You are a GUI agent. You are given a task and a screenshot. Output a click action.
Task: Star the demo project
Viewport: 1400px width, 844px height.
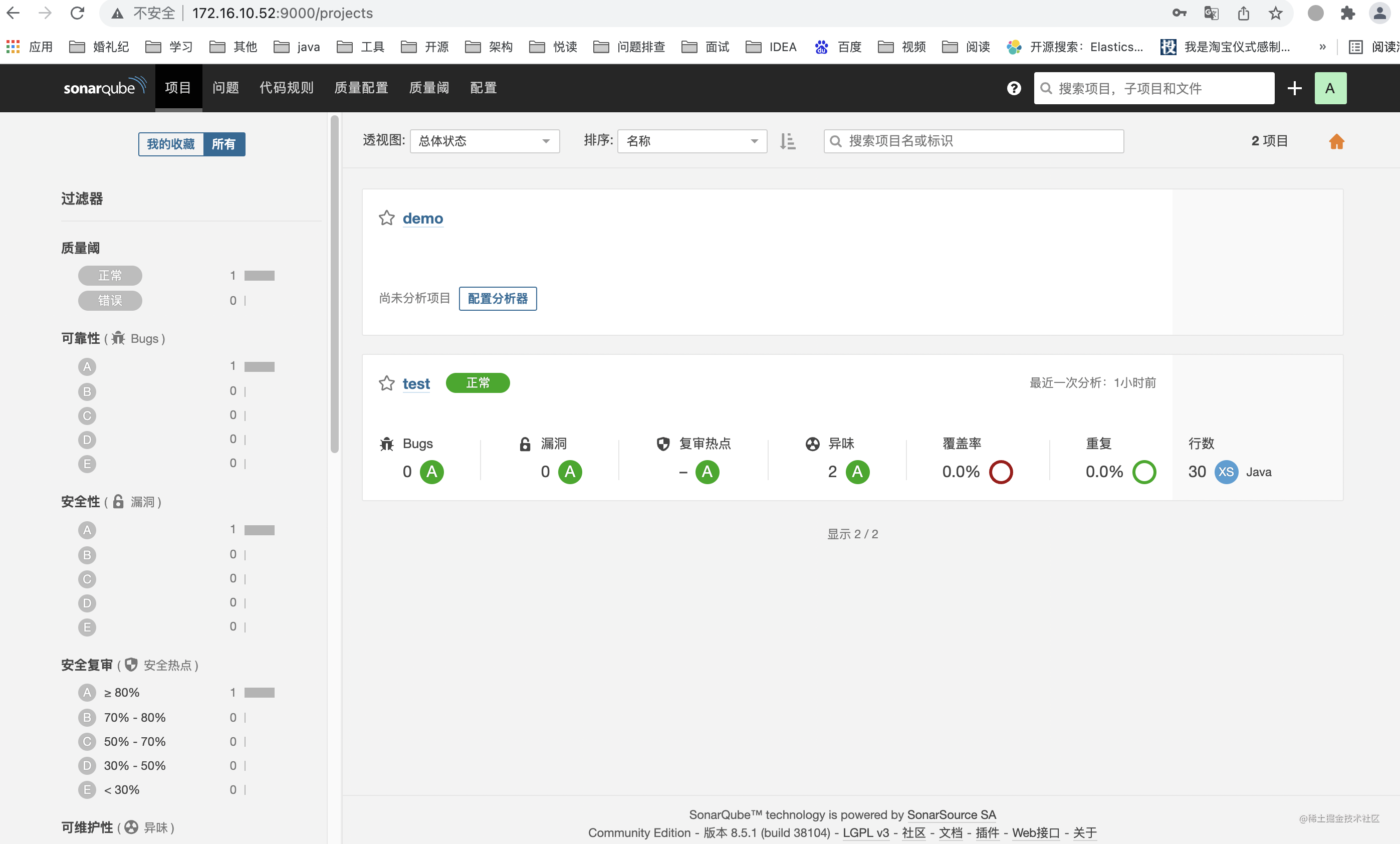click(x=386, y=218)
